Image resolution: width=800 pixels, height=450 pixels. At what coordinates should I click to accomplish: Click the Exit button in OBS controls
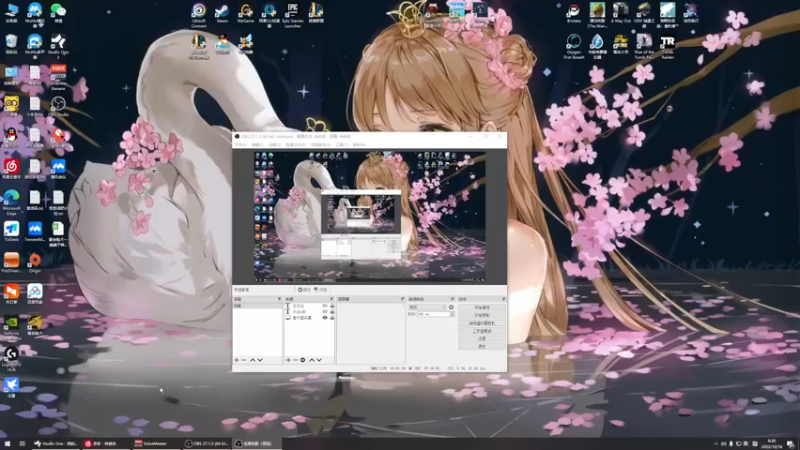click(482, 346)
